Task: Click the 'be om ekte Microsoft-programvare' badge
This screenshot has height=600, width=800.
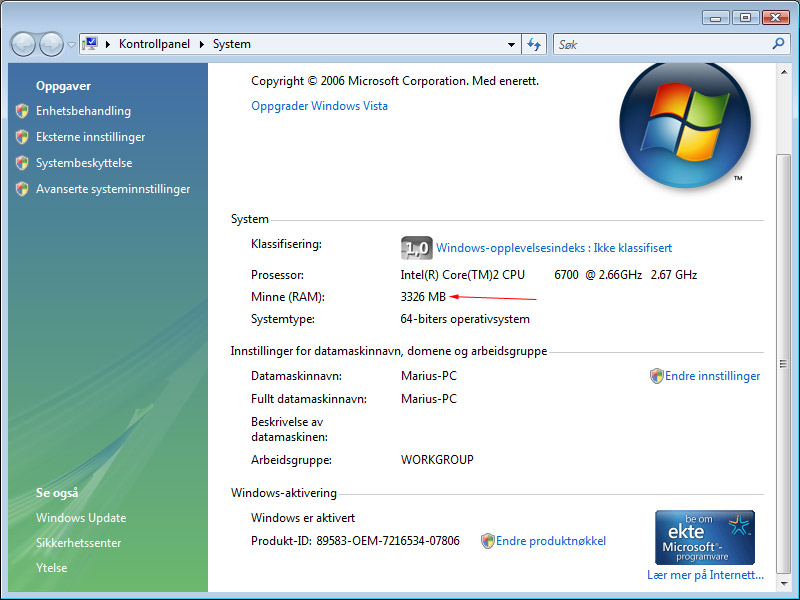Action: (x=705, y=537)
